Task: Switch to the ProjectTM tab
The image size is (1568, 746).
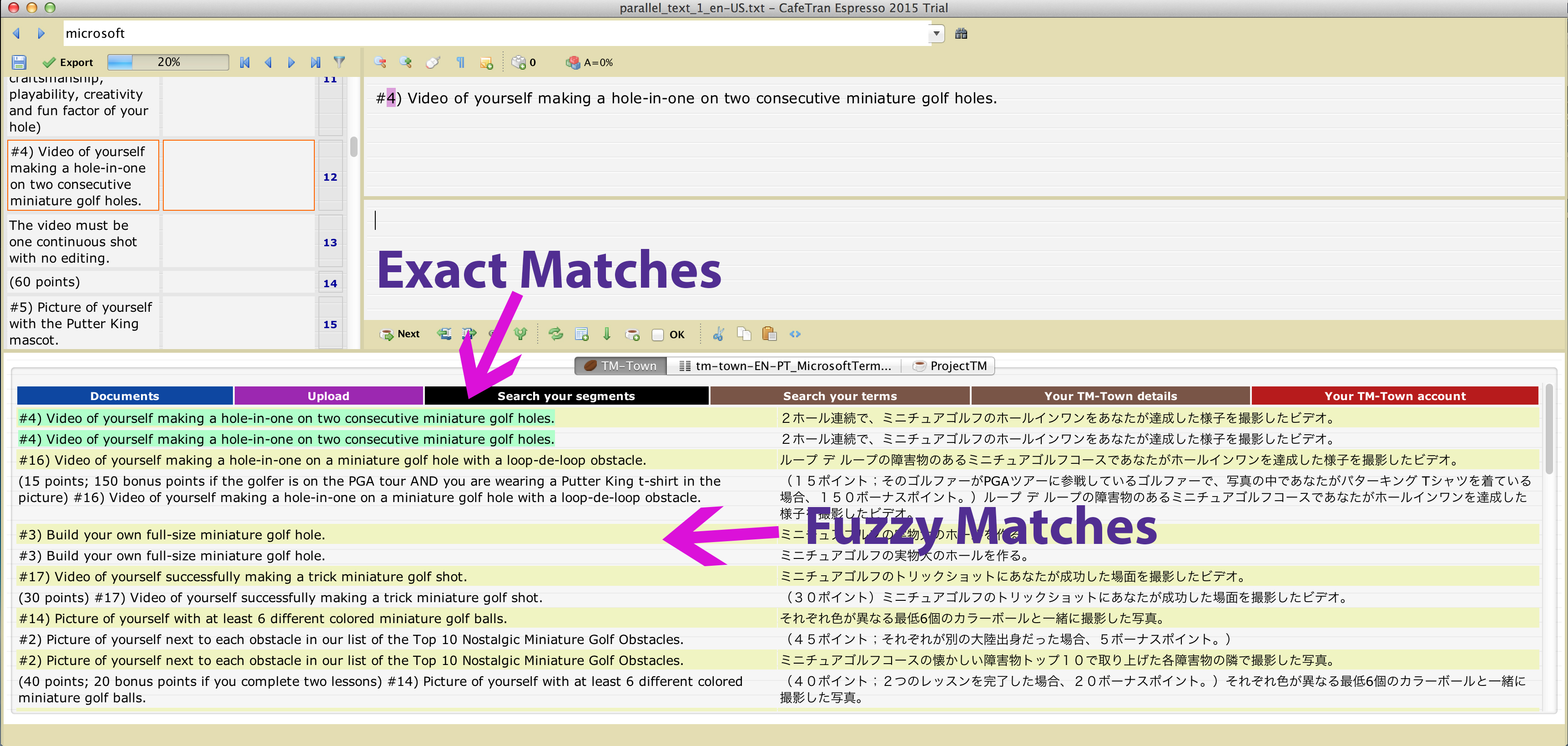Action: 948,365
